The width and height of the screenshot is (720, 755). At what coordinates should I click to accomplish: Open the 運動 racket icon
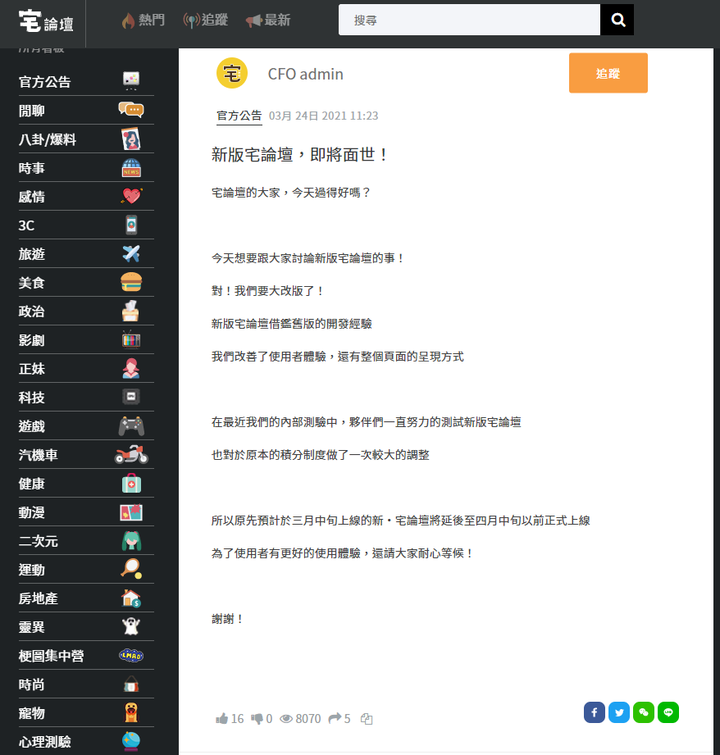click(x=131, y=569)
